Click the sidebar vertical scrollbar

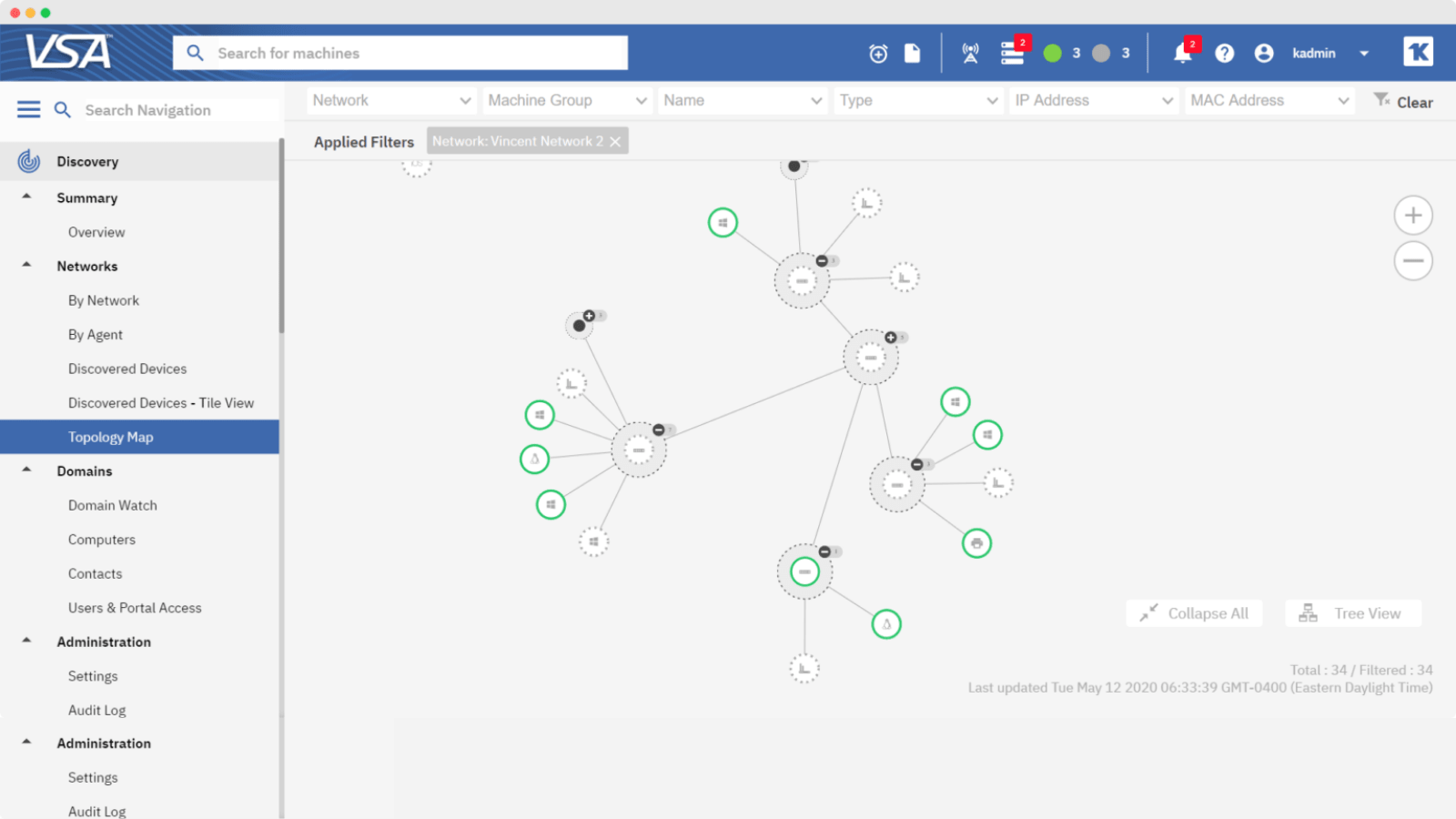click(x=282, y=237)
